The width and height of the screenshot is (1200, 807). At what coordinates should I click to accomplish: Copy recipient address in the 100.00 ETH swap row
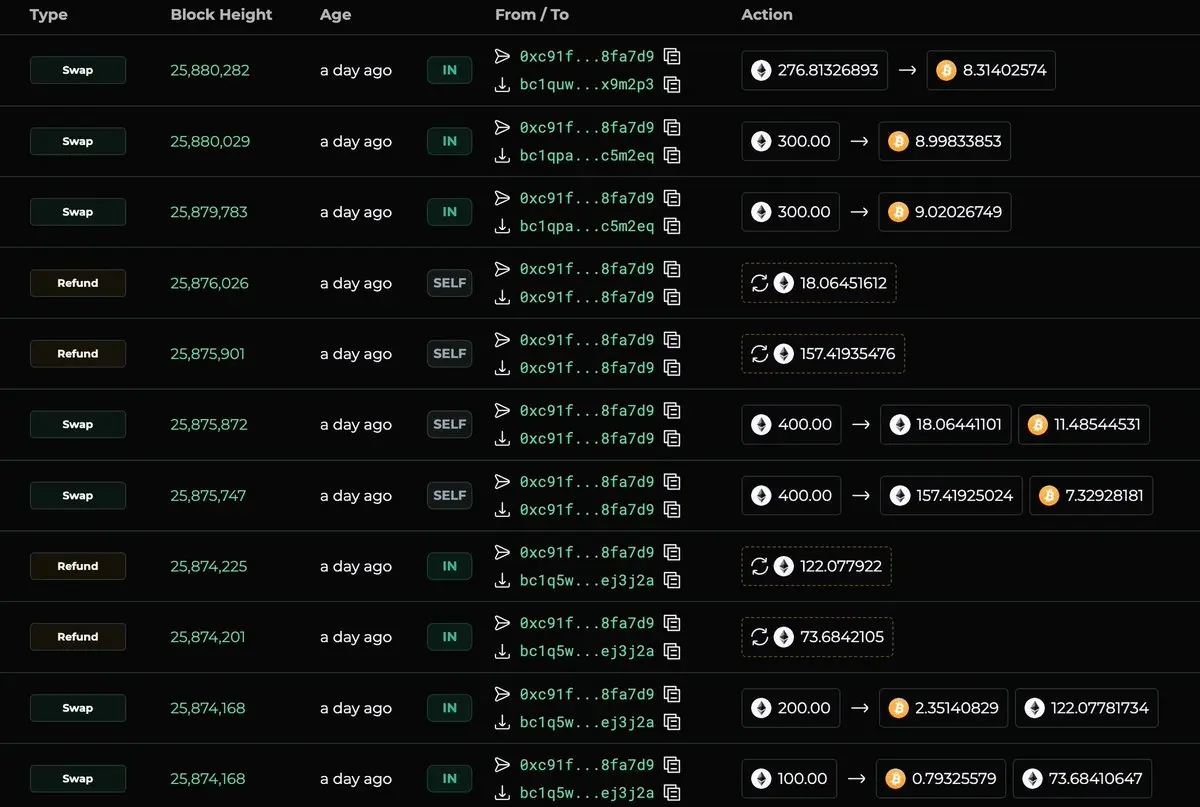pyautogui.click(x=672, y=794)
